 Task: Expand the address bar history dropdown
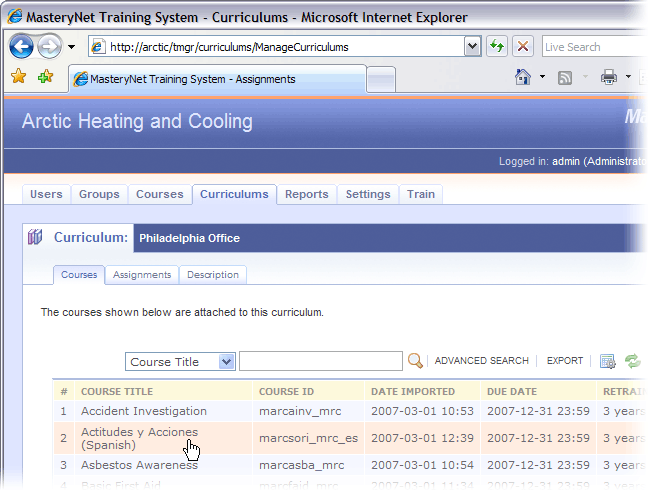pyautogui.click(x=472, y=47)
